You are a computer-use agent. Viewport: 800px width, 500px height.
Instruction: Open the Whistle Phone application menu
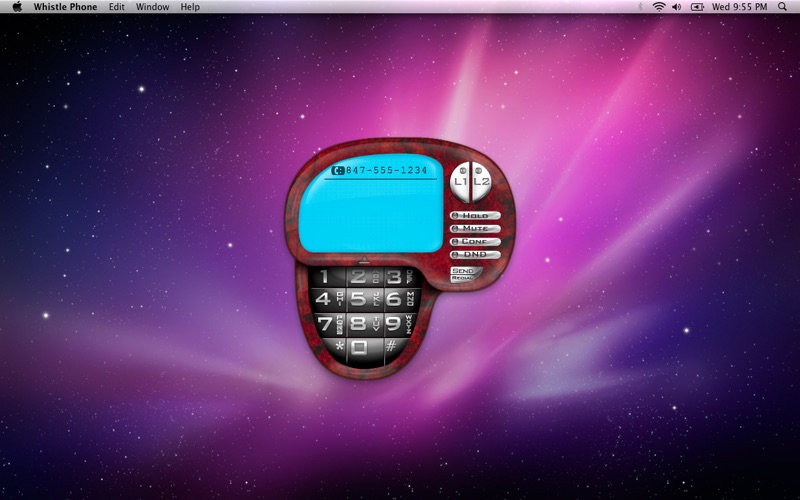click(x=65, y=7)
